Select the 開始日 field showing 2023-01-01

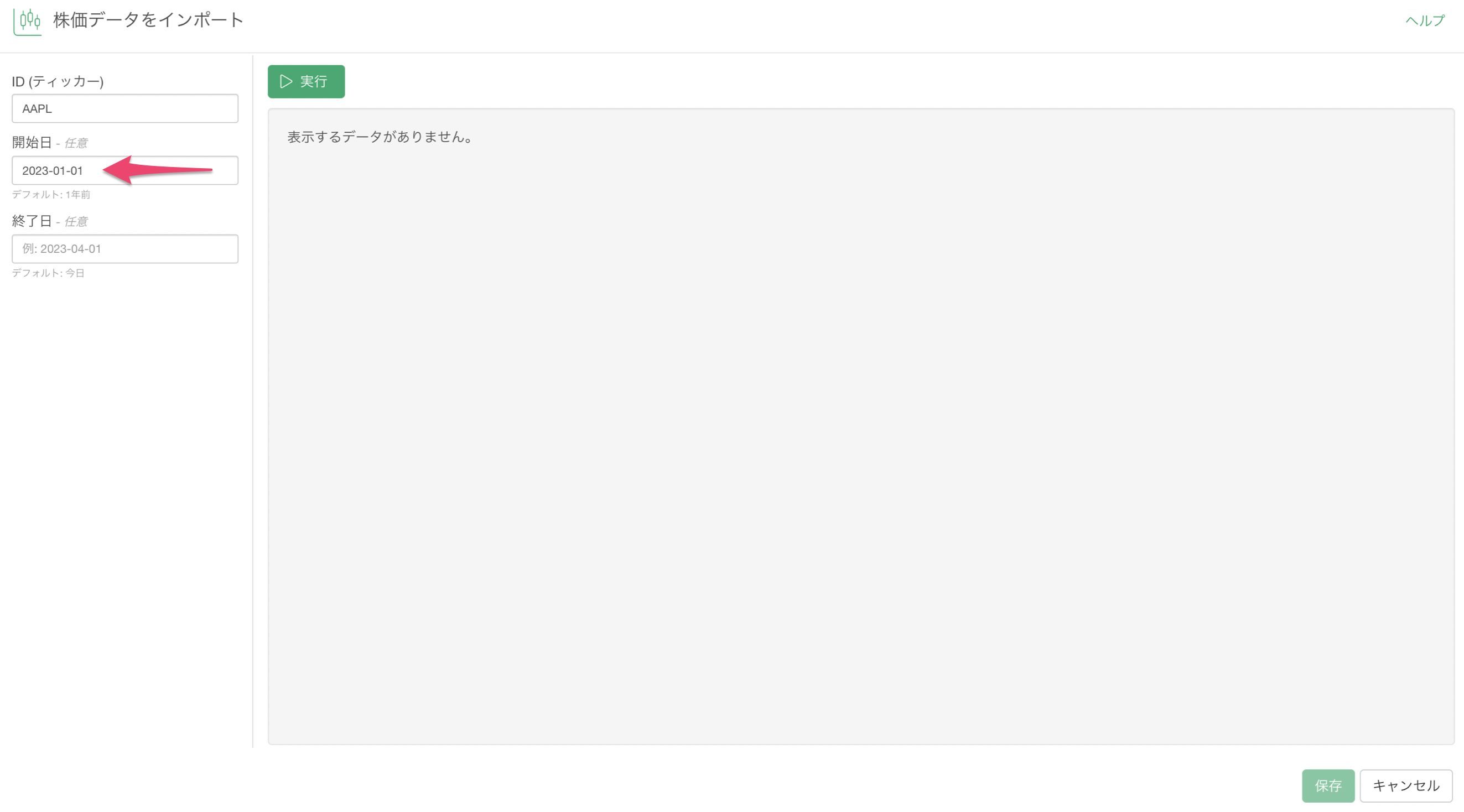pyautogui.click(x=125, y=170)
